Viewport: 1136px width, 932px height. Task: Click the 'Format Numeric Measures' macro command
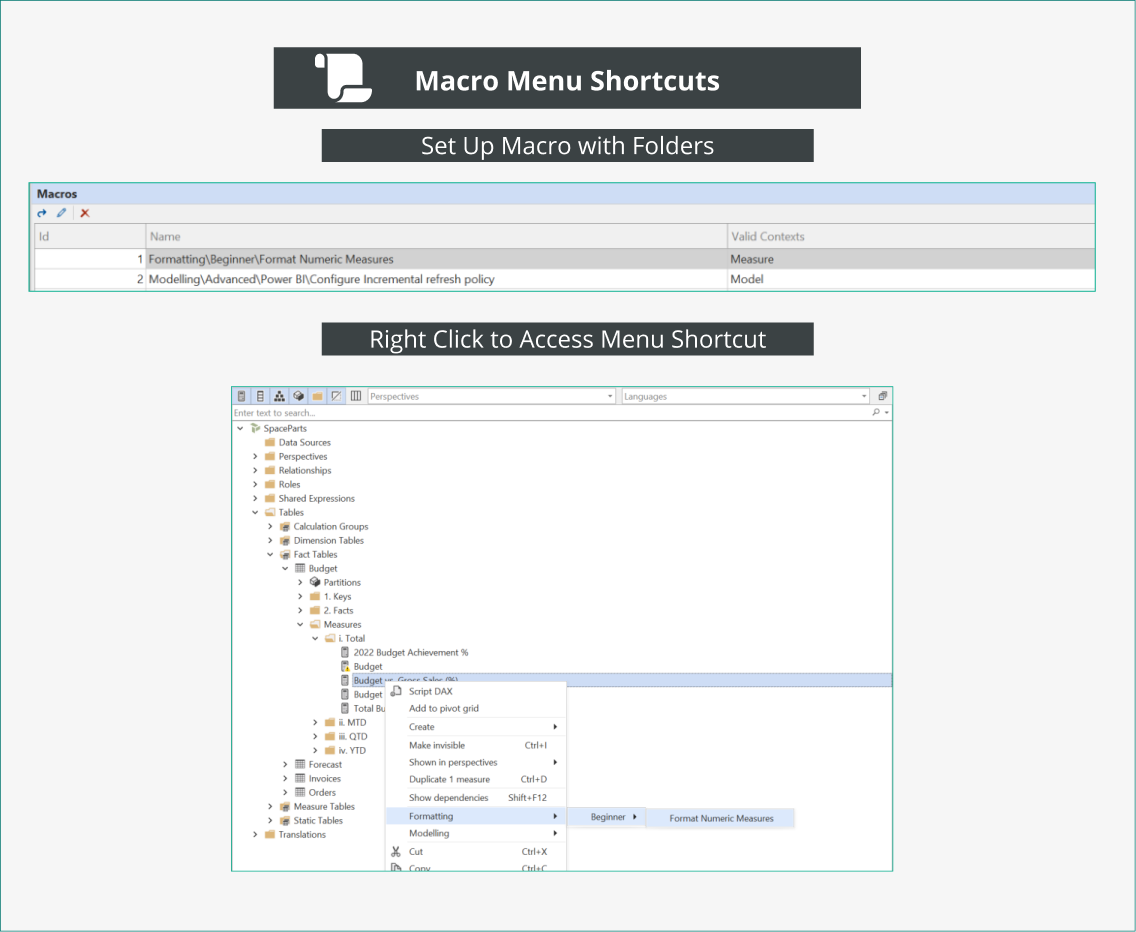[720, 818]
